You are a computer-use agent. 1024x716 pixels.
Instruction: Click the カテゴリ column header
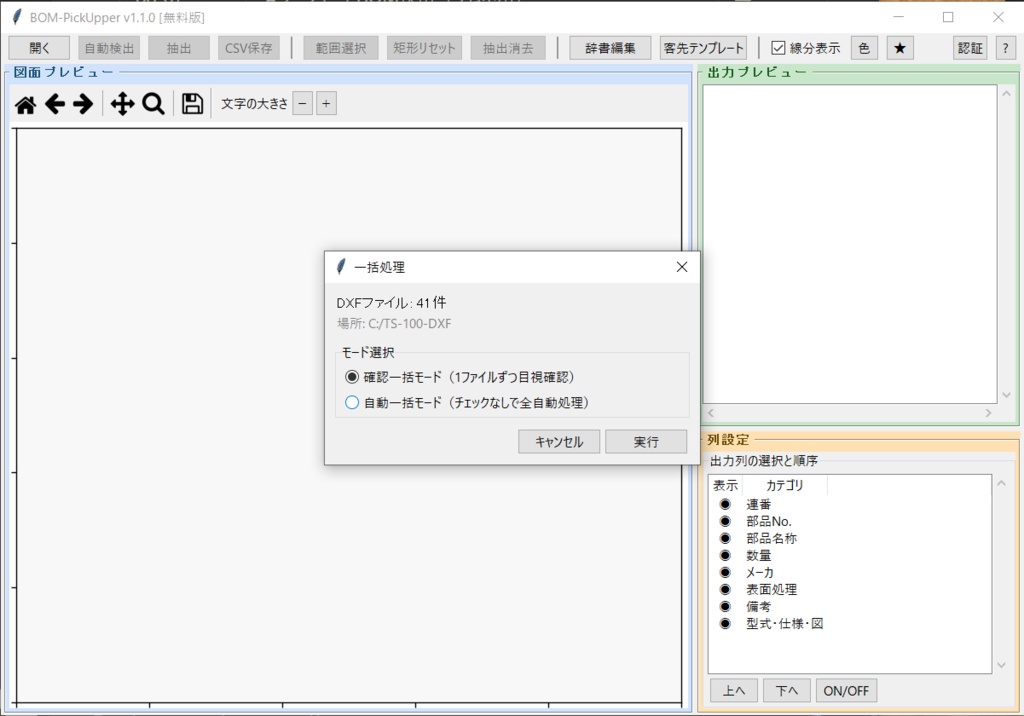click(784, 485)
